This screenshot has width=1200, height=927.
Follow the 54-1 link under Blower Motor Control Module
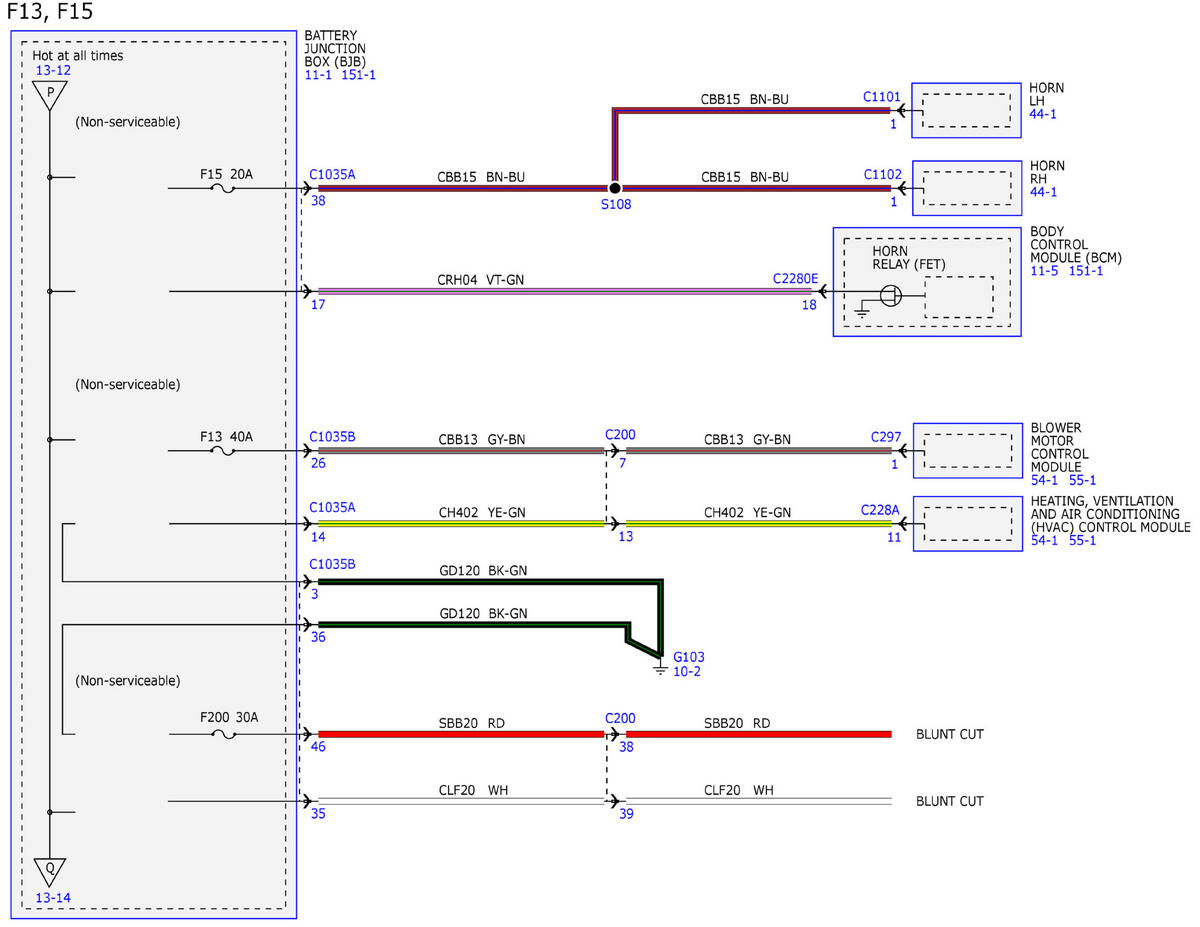(1043, 480)
